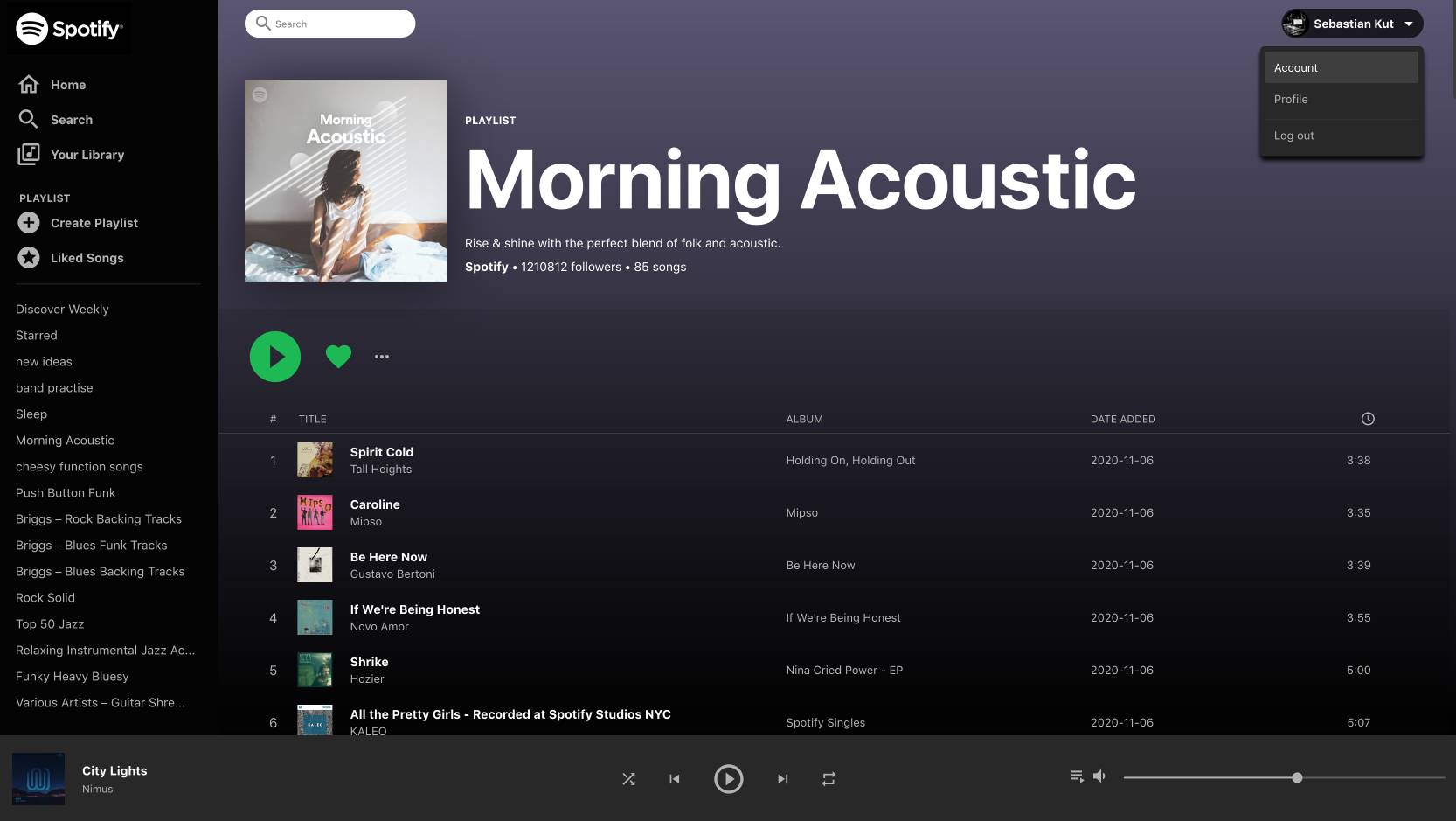This screenshot has height=821, width=1456.
Task: Open the Sebastian Kut account dropdown arrow
Action: (1409, 24)
